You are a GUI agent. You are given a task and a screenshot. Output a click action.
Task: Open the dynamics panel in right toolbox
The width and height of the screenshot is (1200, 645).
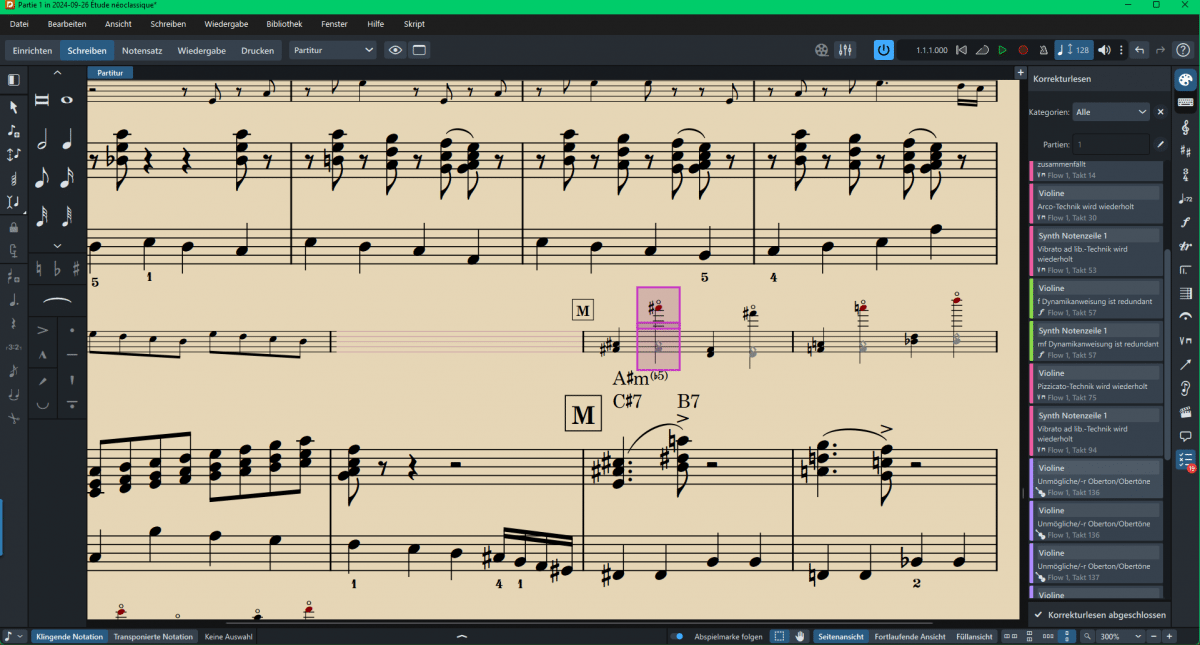(1185, 222)
